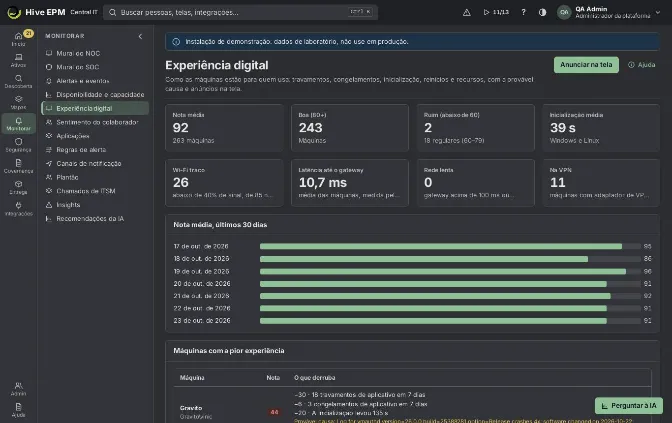Open the Ajuda rail icon at bottom
672x423 pixels.
pyautogui.click(x=18, y=410)
